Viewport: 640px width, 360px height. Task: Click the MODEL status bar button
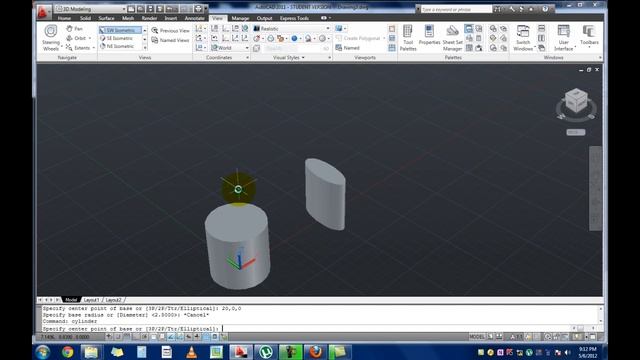pos(476,337)
